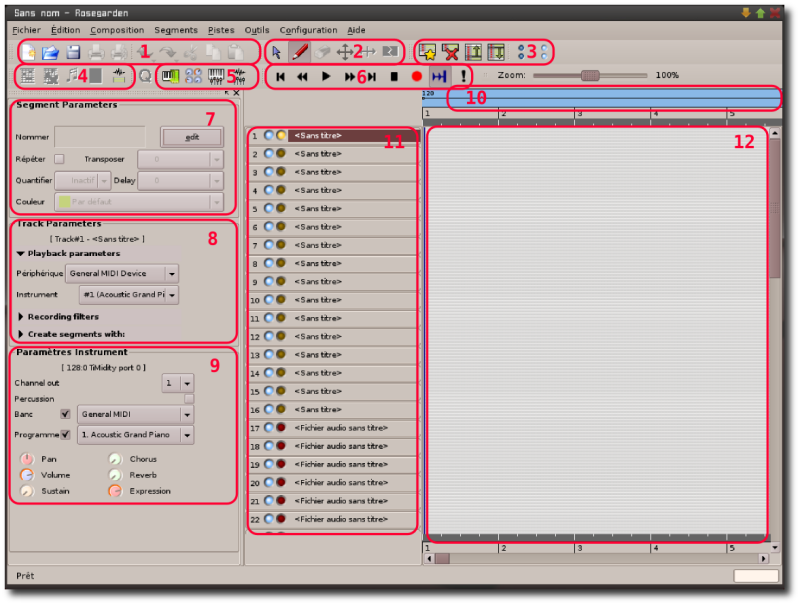
Task: Stop playback with Stop button
Action: [394, 77]
